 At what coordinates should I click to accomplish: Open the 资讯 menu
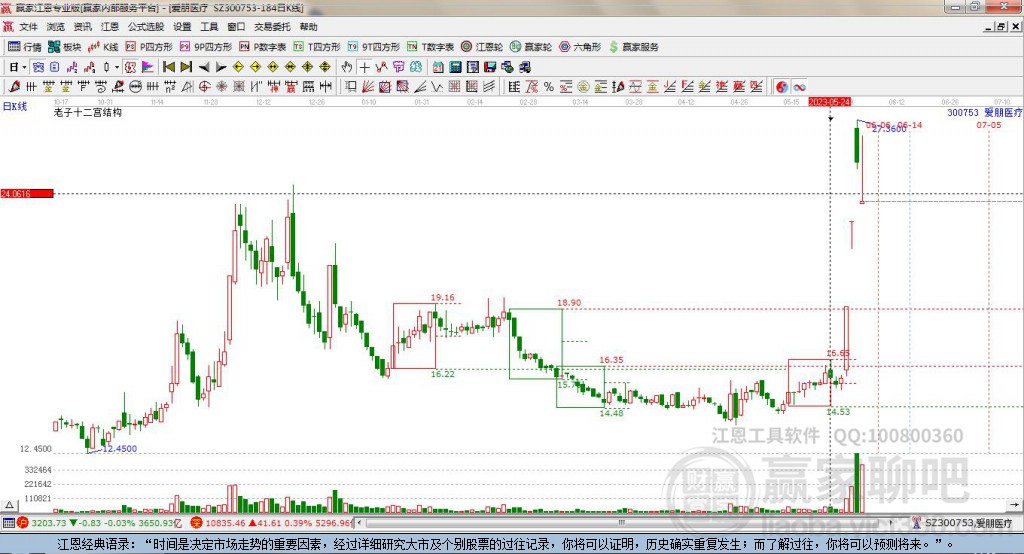82,27
